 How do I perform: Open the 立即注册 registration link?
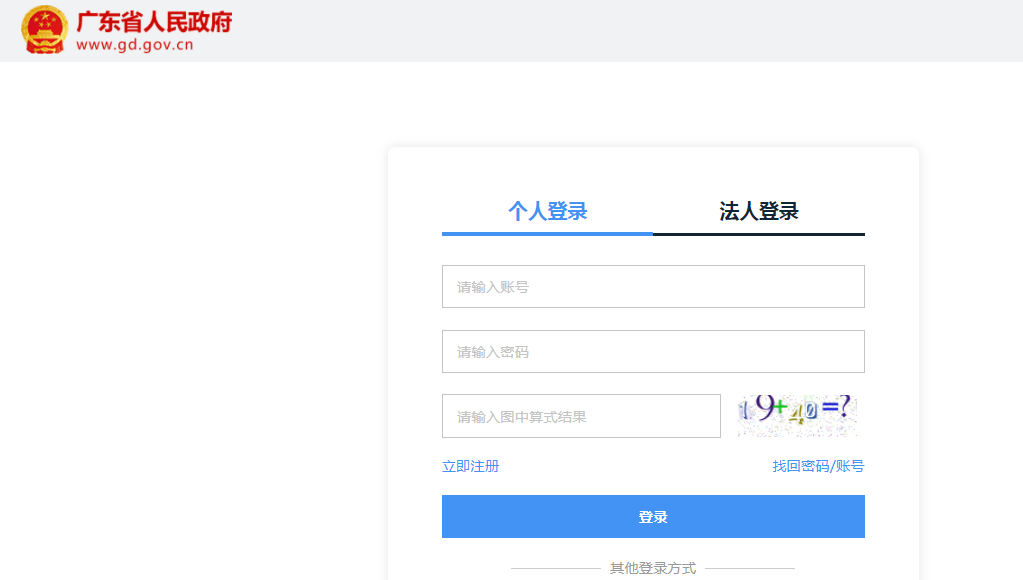470,466
